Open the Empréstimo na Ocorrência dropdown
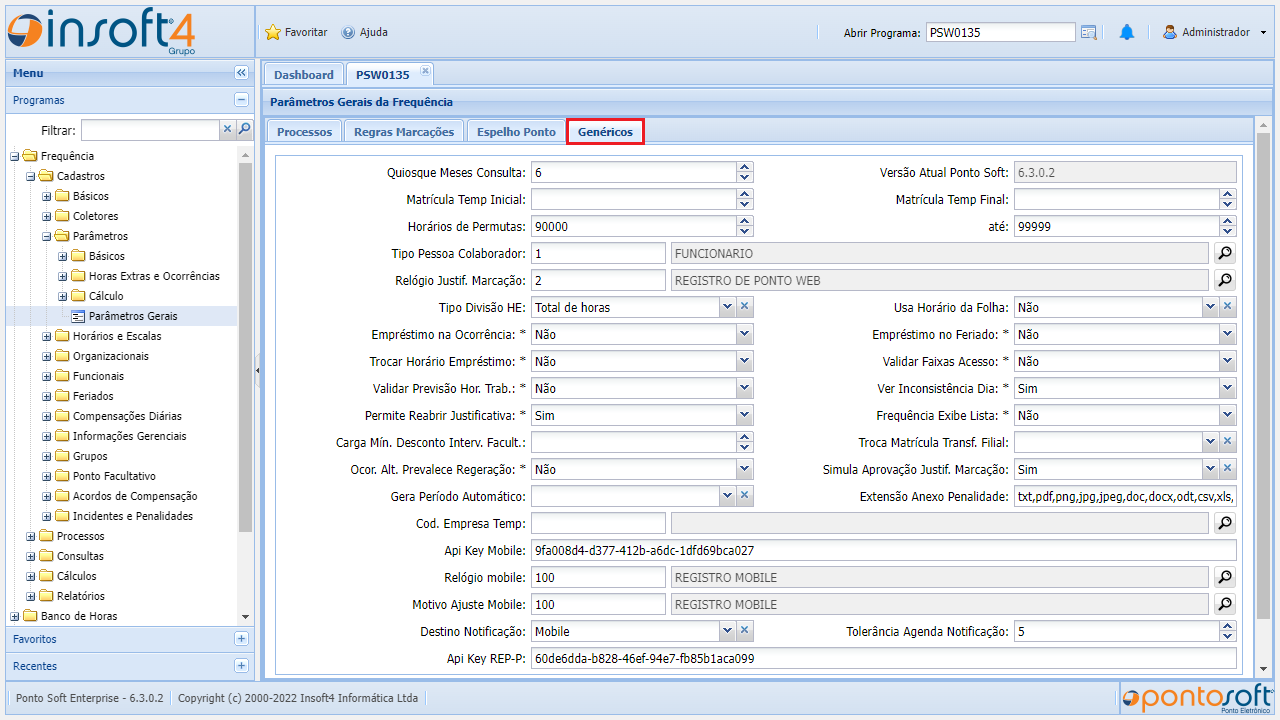The height and width of the screenshot is (720, 1280). tap(744, 334)
